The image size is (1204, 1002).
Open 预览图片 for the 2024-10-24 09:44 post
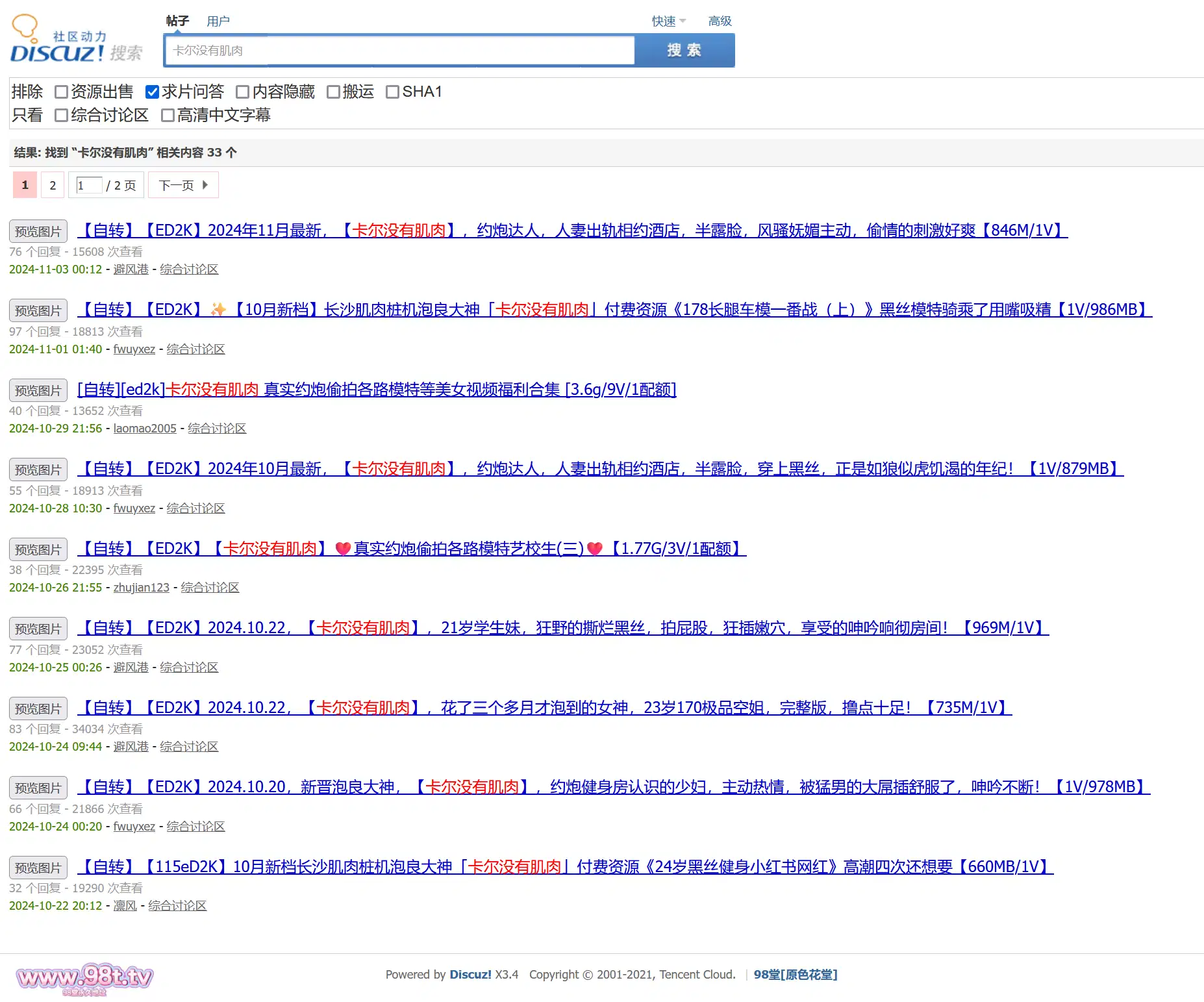[38, 708]
